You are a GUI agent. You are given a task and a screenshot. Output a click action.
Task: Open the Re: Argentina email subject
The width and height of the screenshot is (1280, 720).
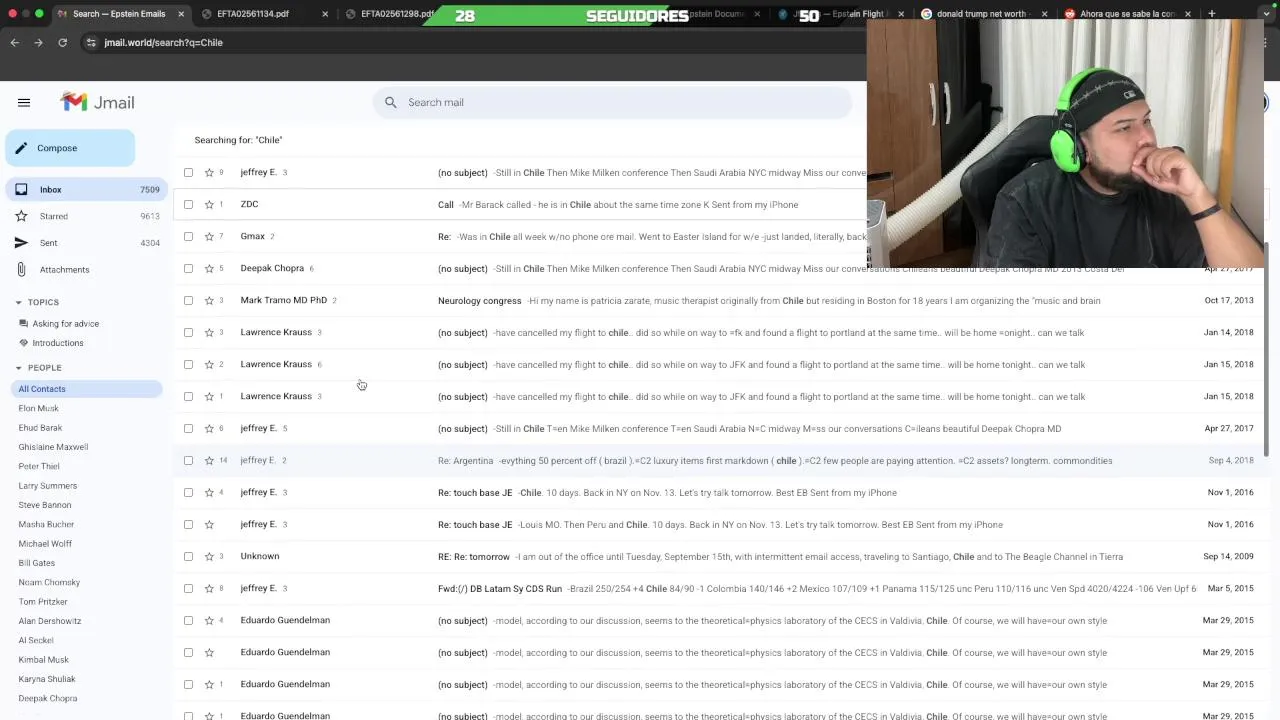pos(465,460)
